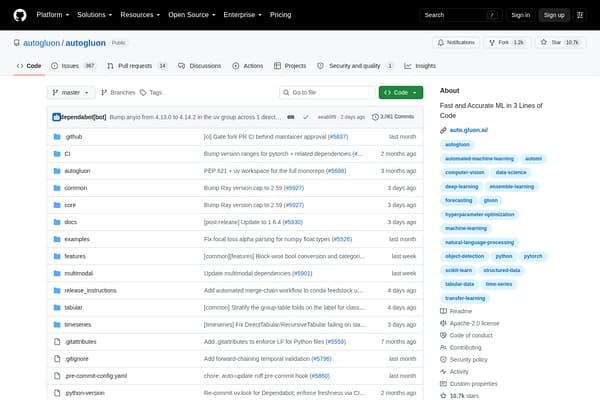Open the features folder icon
The width and height of the screenshot is (600, 400).
tap(57, 256)
